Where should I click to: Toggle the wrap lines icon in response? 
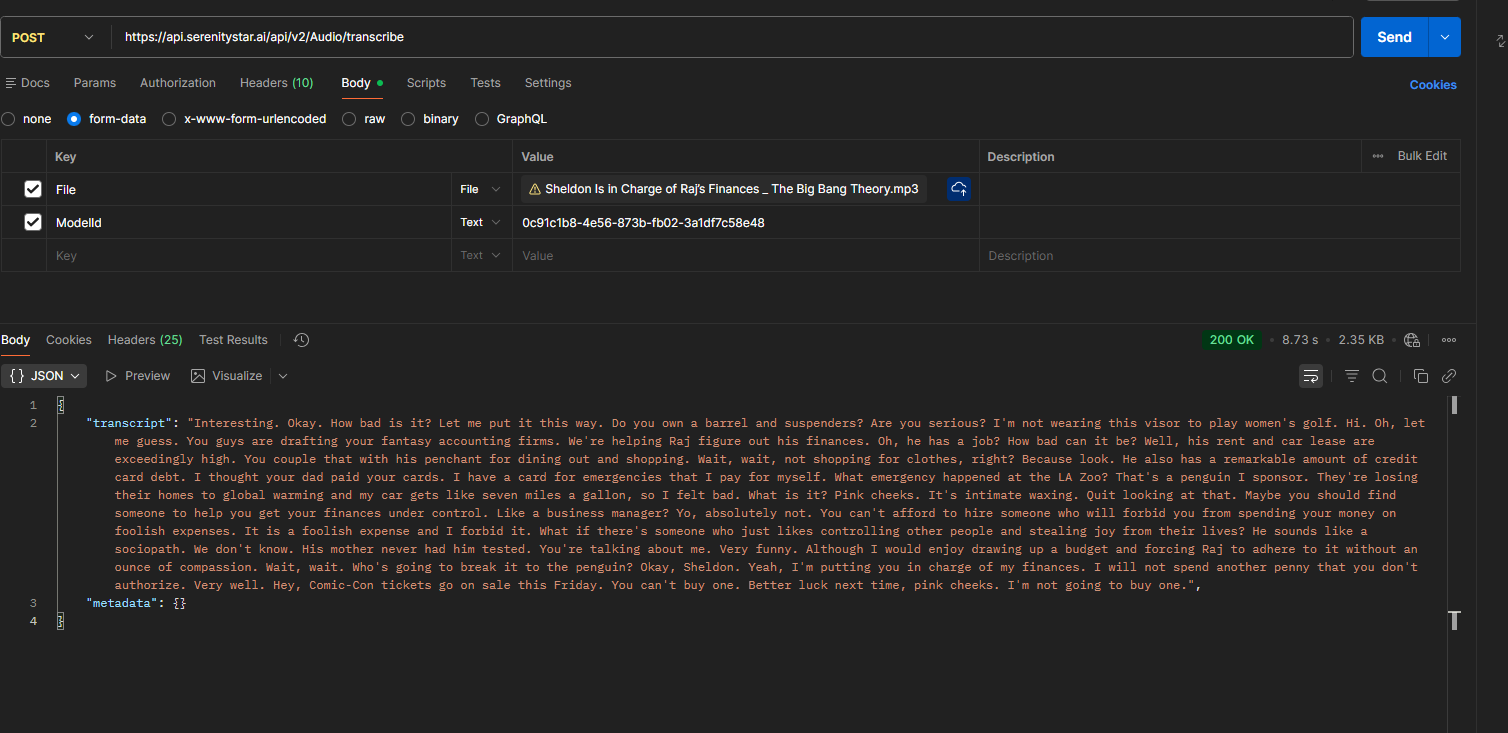pos(1310,376)
